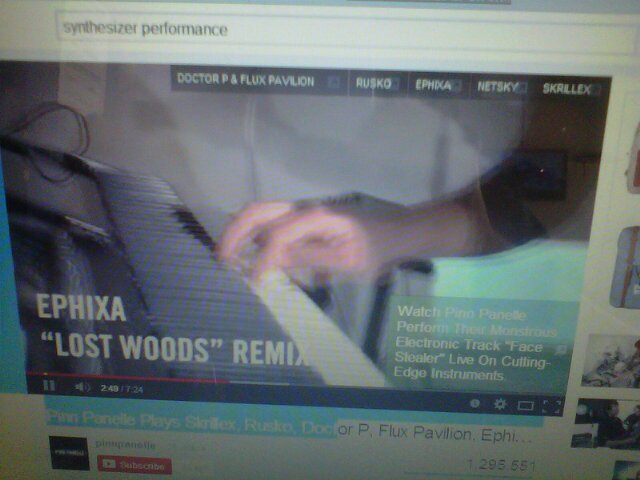Image resolution: width=640 pixels, height=480 pixels.
Task: Open the pinnpanelle channel name link
Action: (x=125, y=444)
